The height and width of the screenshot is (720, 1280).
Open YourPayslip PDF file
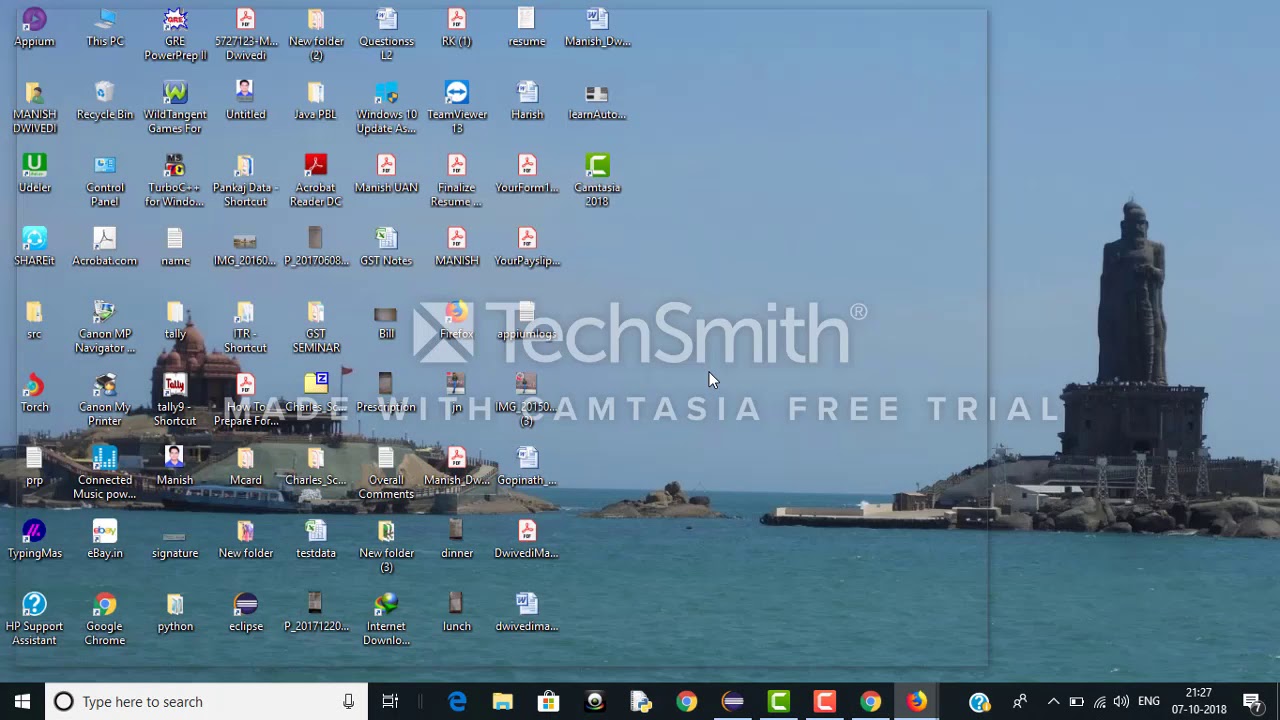coord(527,247)
